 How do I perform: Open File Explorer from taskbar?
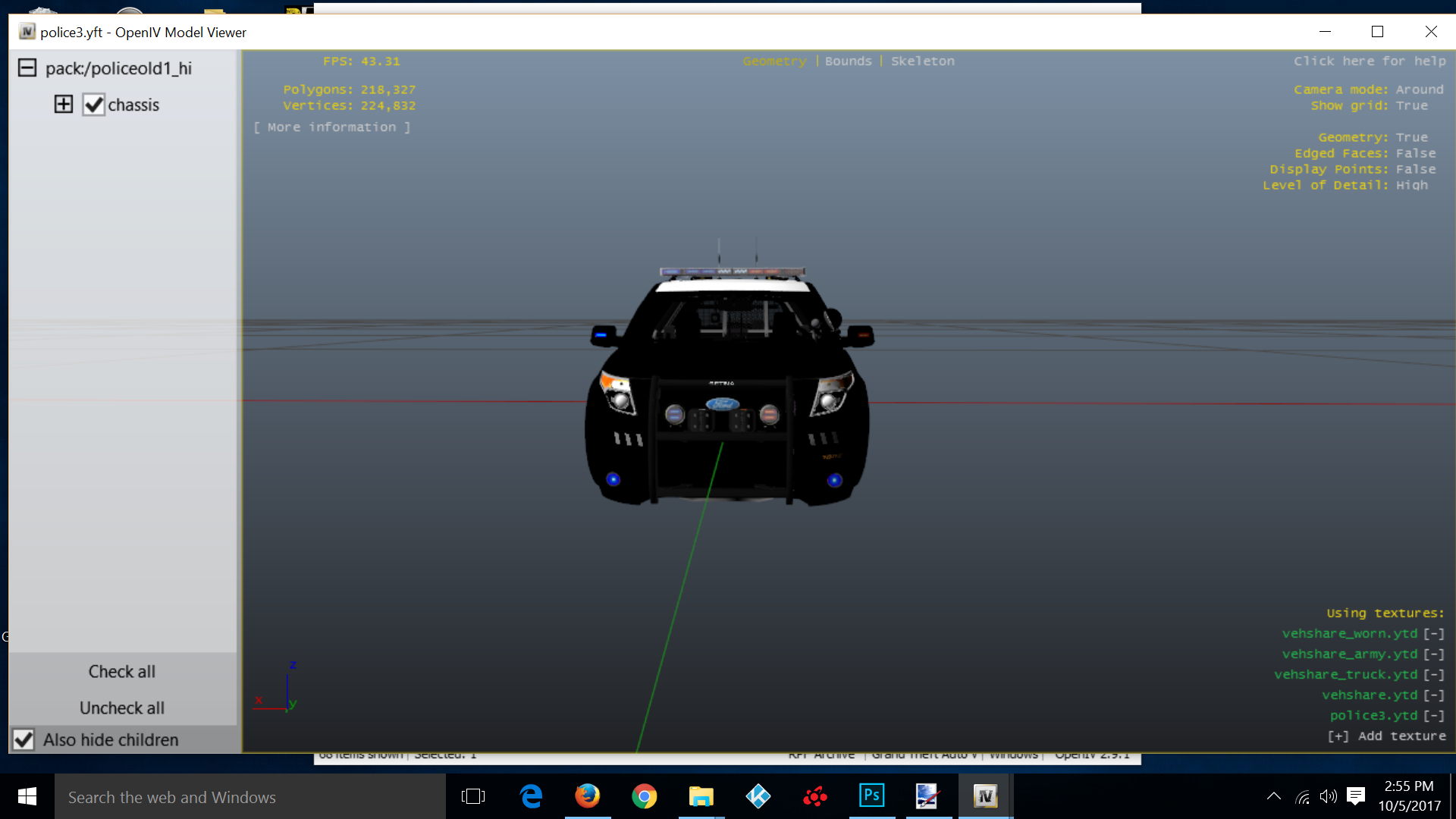pyautogui.click(x=701, y=796)
